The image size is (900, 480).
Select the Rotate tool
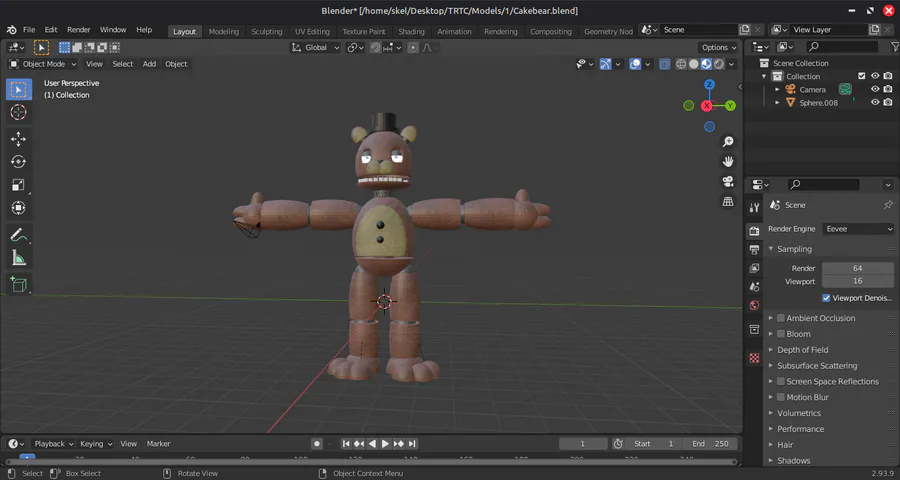(x=18, y=162)
